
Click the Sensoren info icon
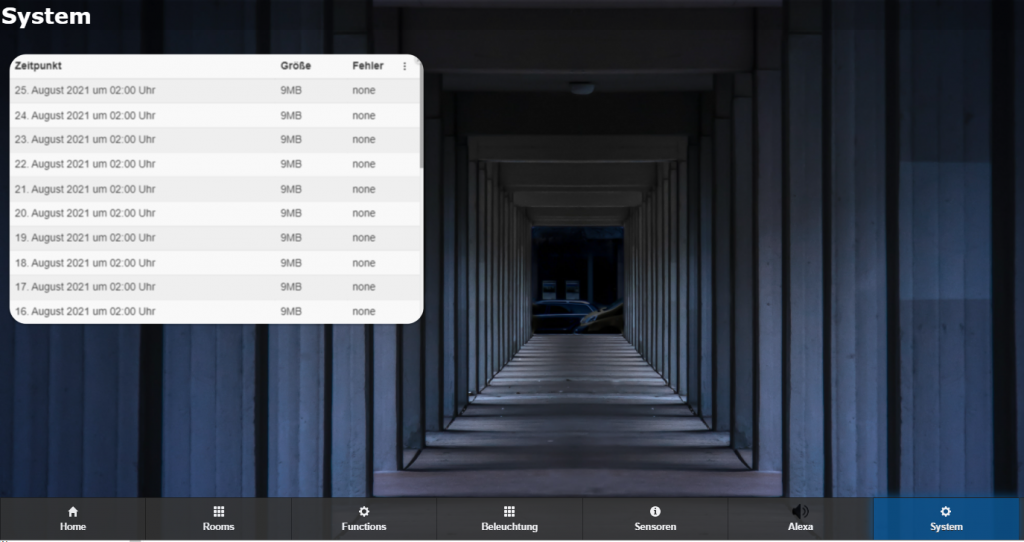pos(655,511)
